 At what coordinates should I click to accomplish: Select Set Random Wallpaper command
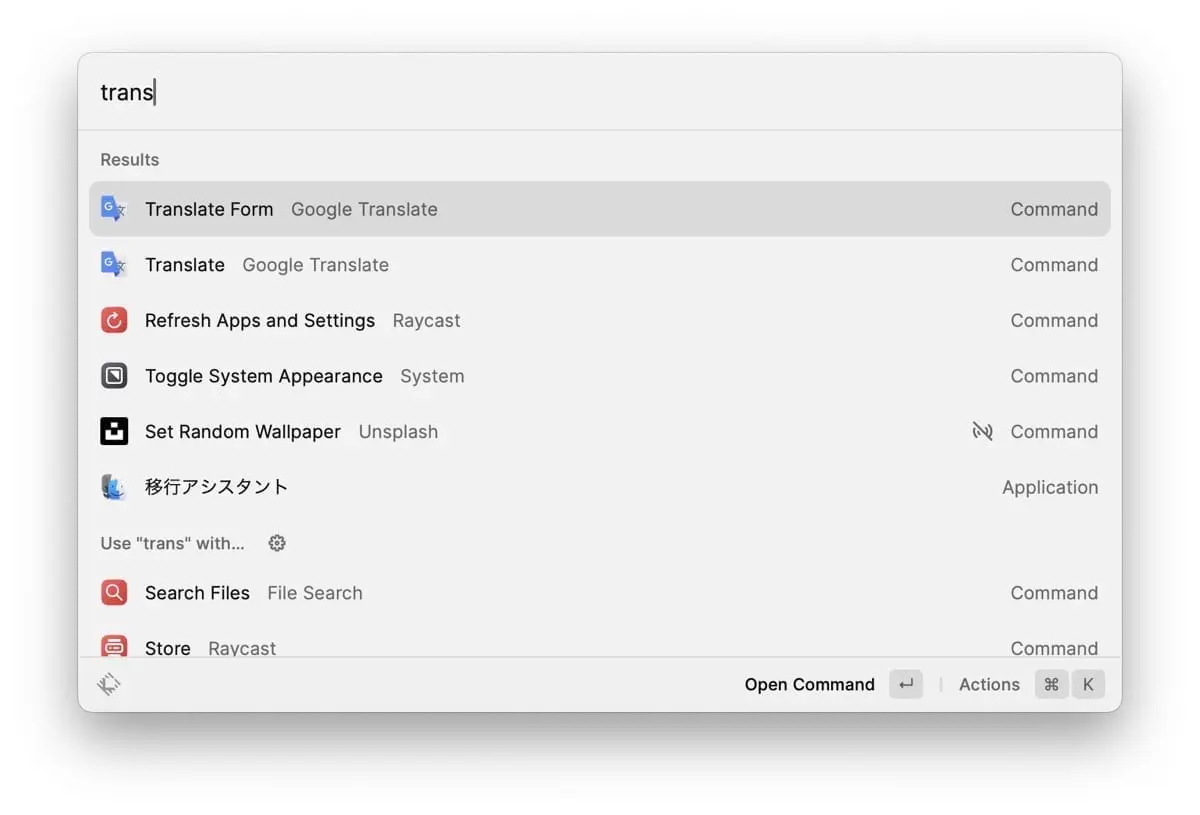coord(600,432)
